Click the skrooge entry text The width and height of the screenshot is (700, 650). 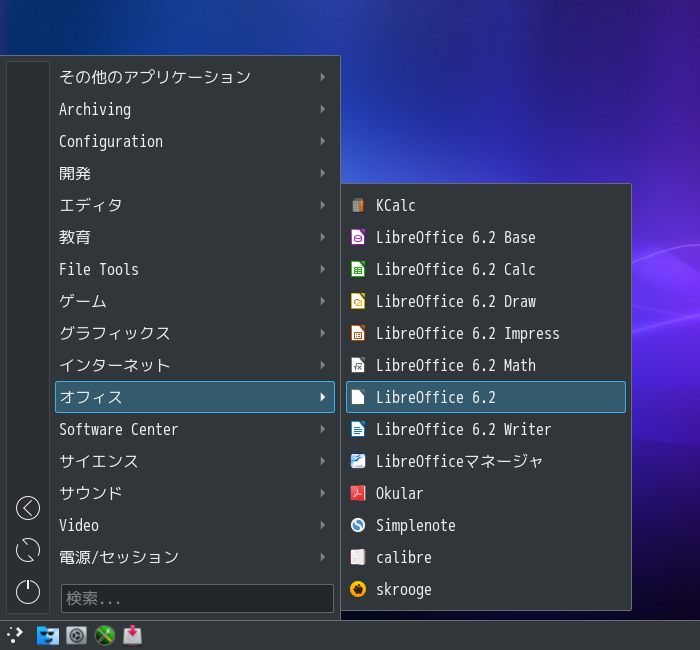coord(404,590)
